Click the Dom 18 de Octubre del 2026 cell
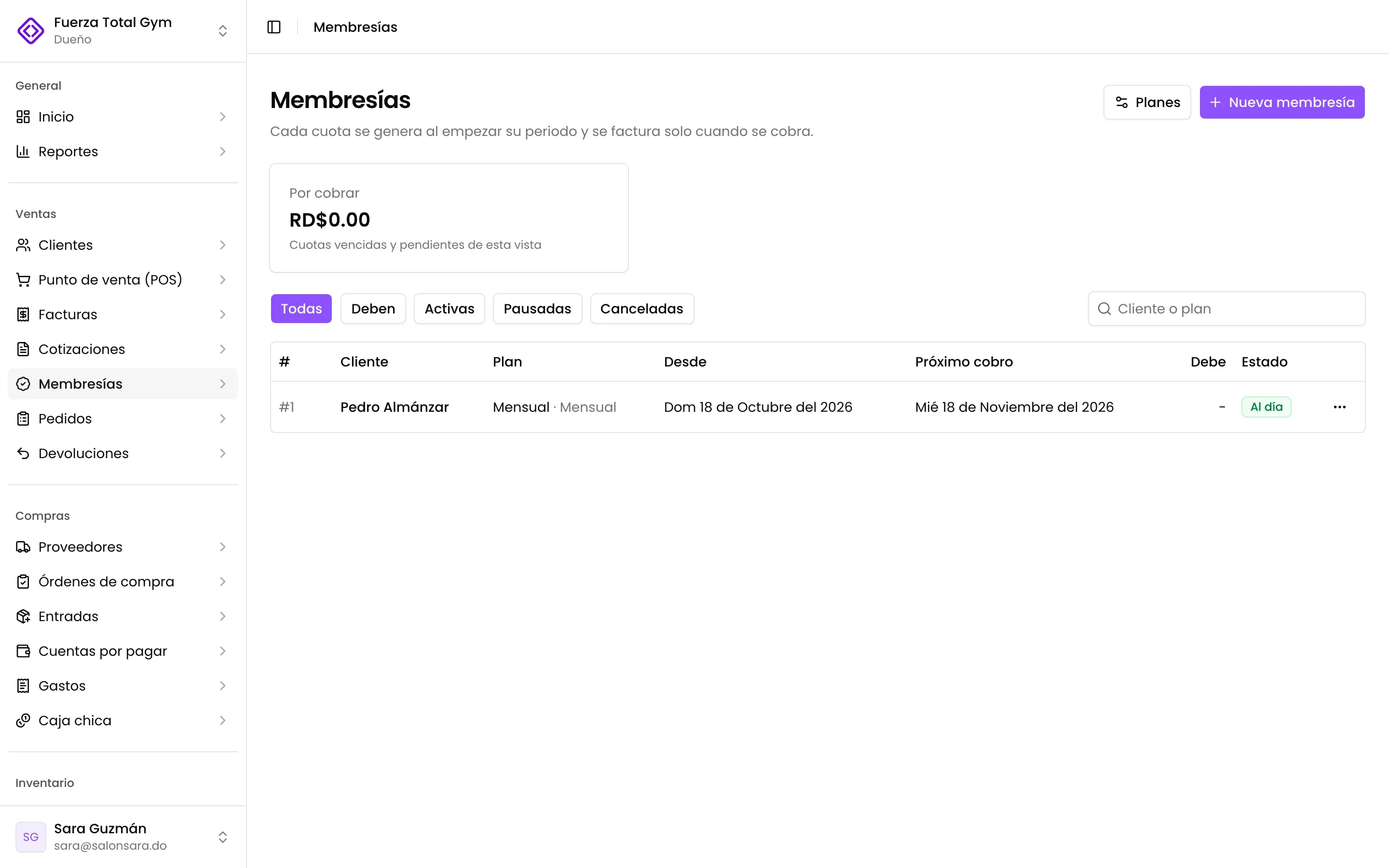The height and width of the screenshot is (868, 1389). 758,407
